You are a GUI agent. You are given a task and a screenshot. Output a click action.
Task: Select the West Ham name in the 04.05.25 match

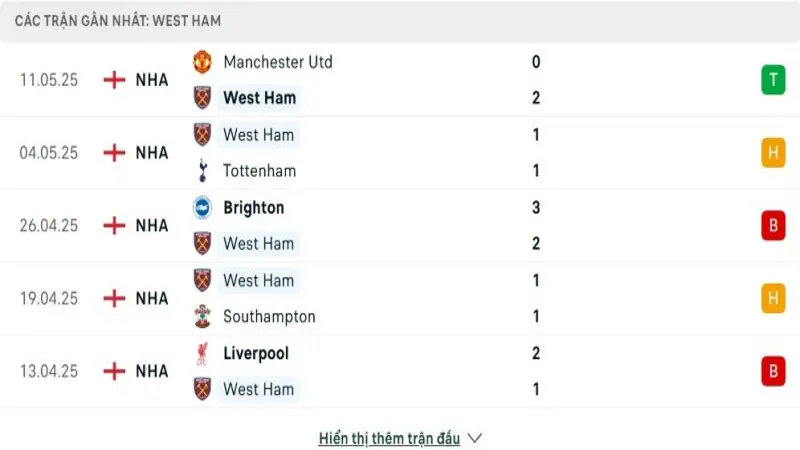click(x=259, y=135)
